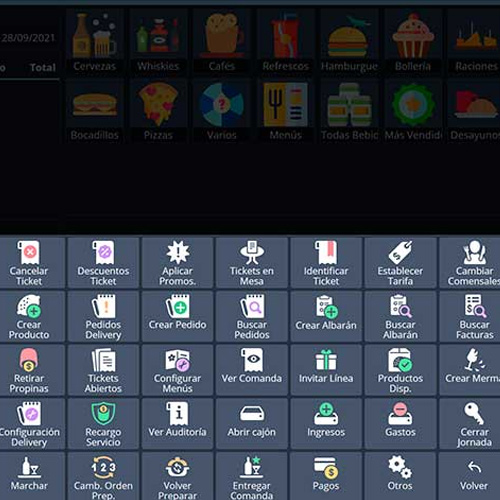Screen dimensions: 500x500
Task: Open Recargo Servicio shield icon
Action: (x=103, y=414)
